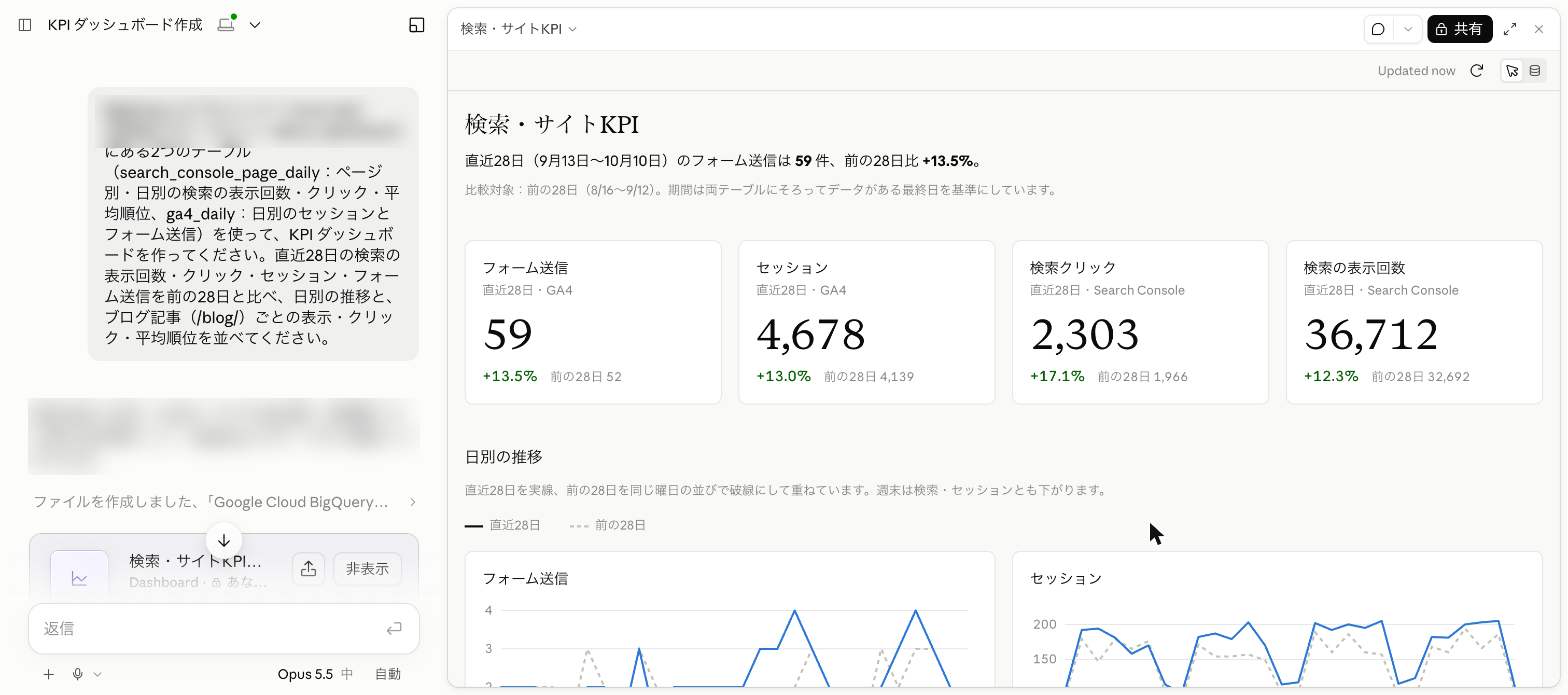The width and height of the screenshot is (1568, 695).
Task: Click the 日別の推移 section heading
Action: 504,457
